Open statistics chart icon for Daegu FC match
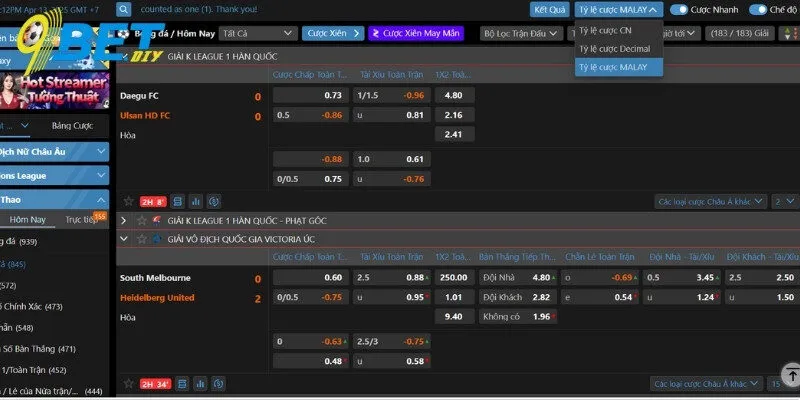 (x=196, y=202)
